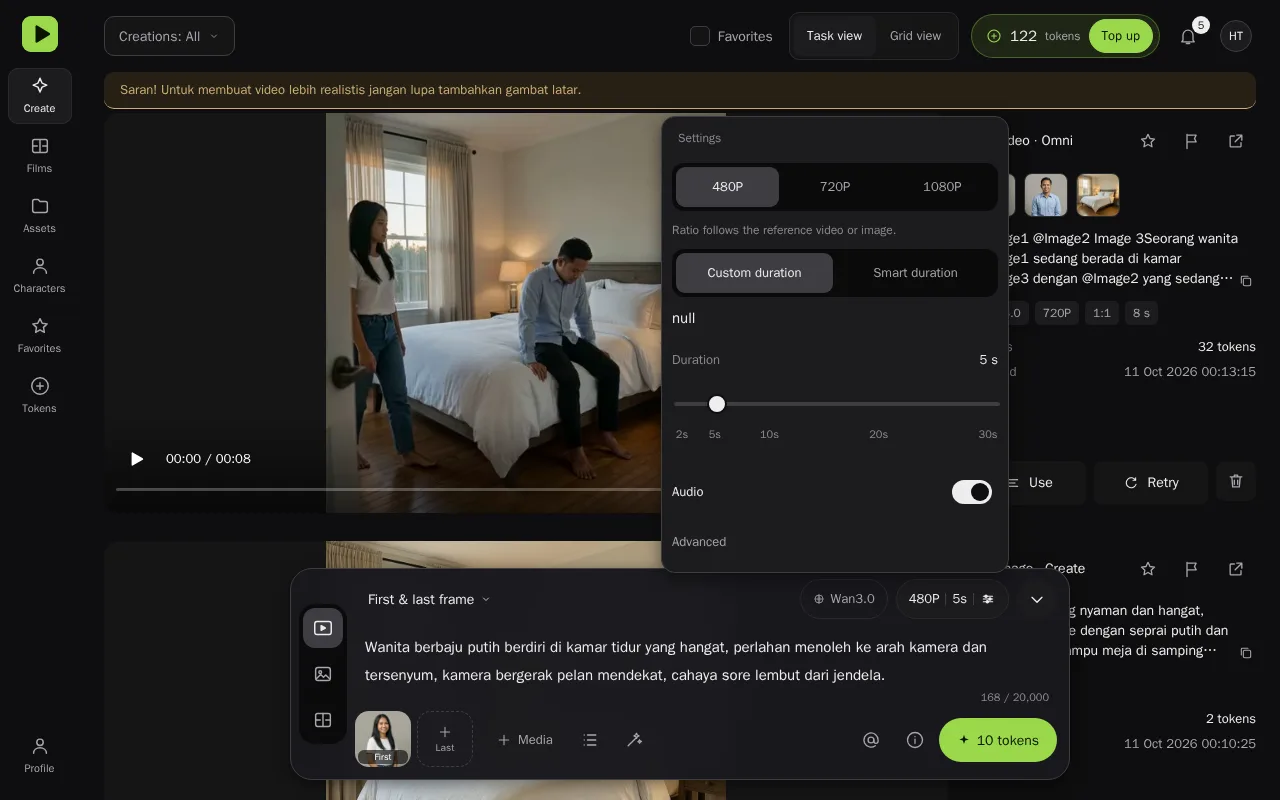The height and width of the screenshot is (800, 1280).
Task: Open the Omni video task in new window
Action: click(x=1236, y=141)
